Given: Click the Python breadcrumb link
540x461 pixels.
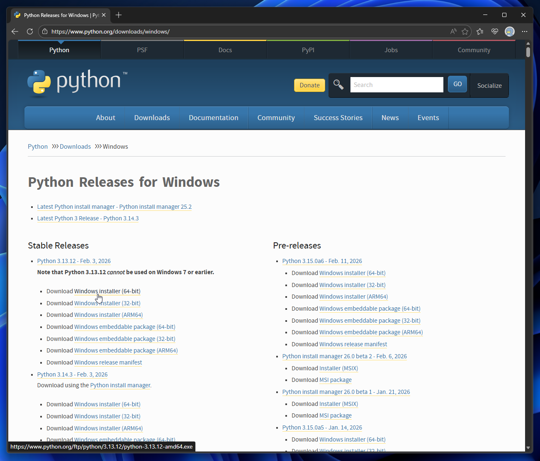Looking at the screenshot, I should (38, 147).
